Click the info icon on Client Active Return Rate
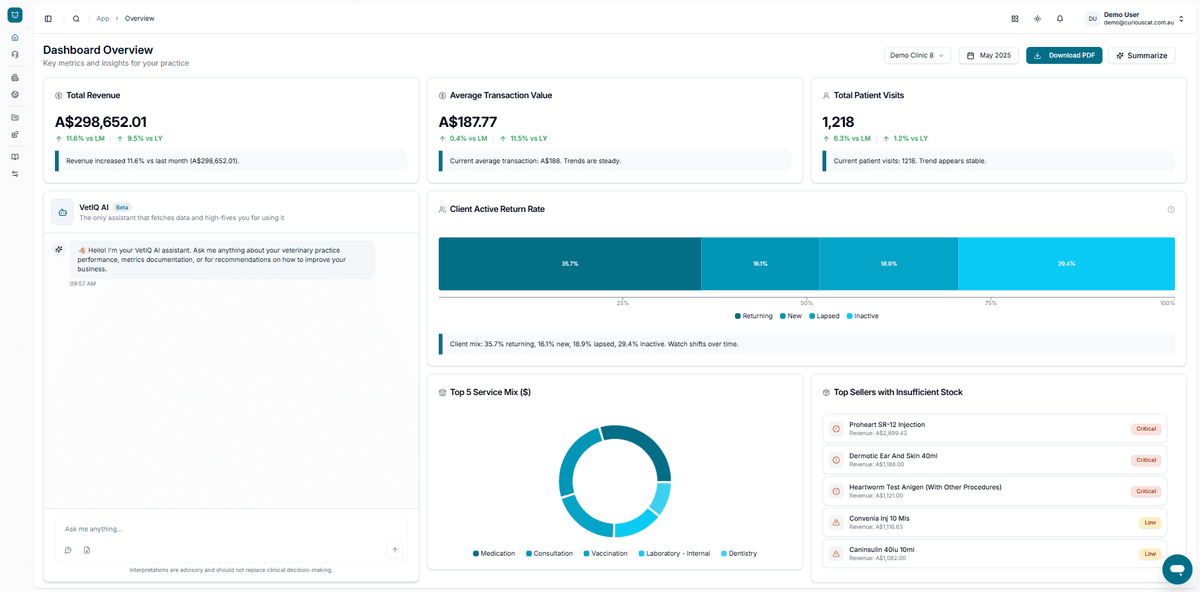 [1171, 209]
